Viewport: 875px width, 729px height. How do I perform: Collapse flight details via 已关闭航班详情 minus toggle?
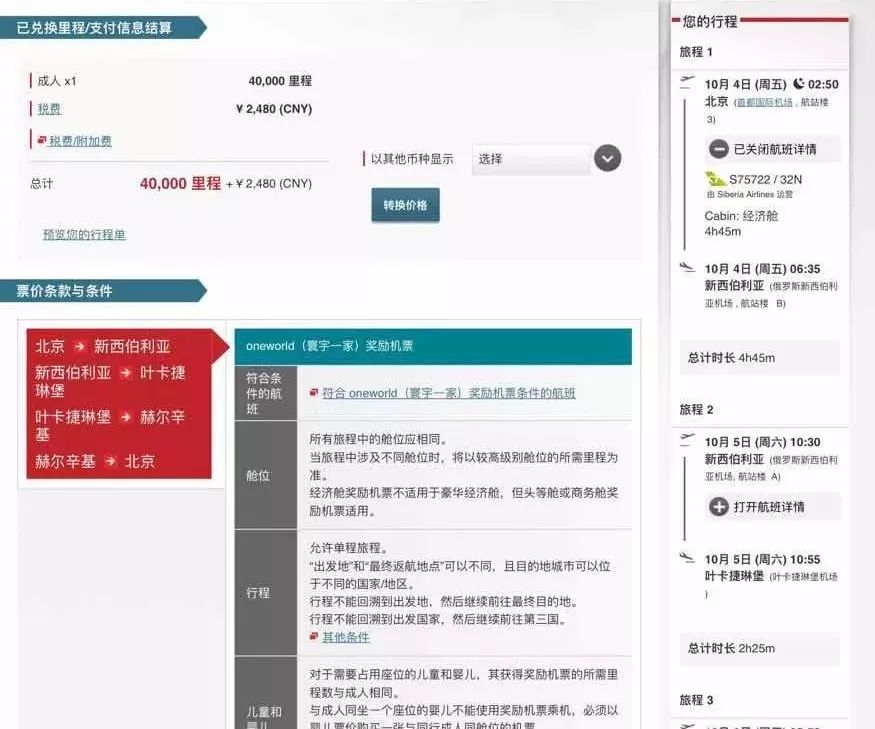pos(719,150)
